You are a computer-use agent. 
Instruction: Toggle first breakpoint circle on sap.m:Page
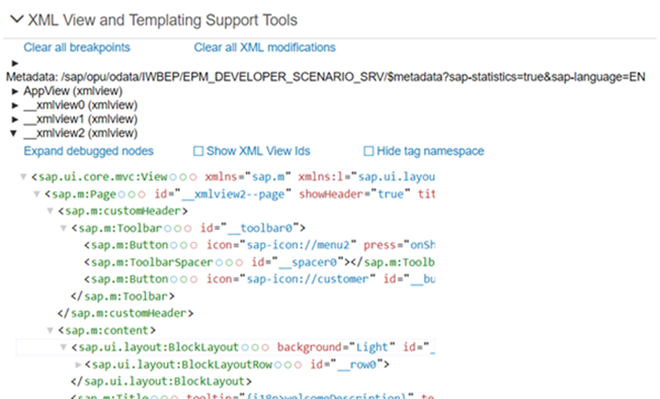tap(122, 194)
